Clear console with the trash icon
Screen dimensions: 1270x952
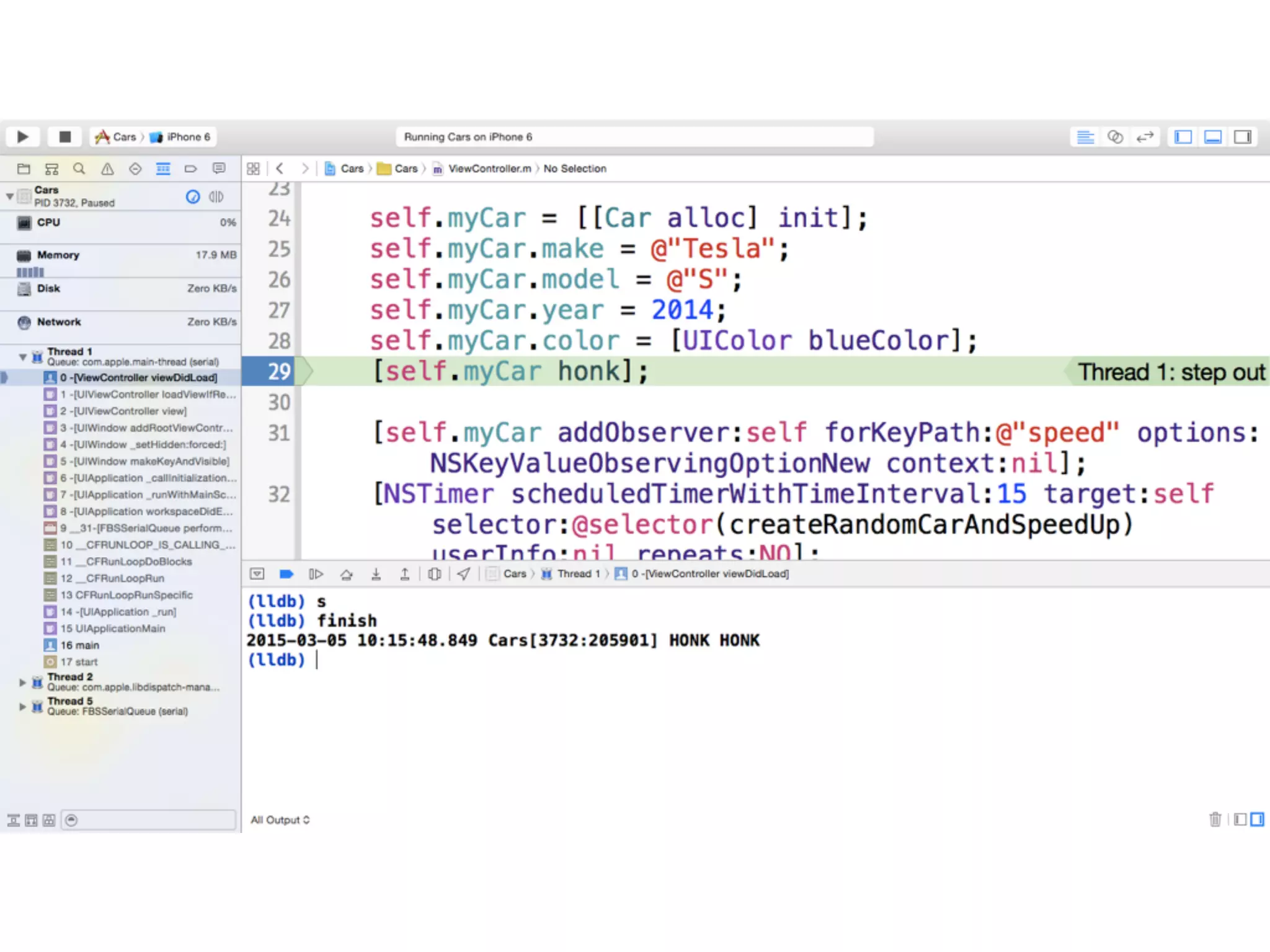pos(1215,819)
